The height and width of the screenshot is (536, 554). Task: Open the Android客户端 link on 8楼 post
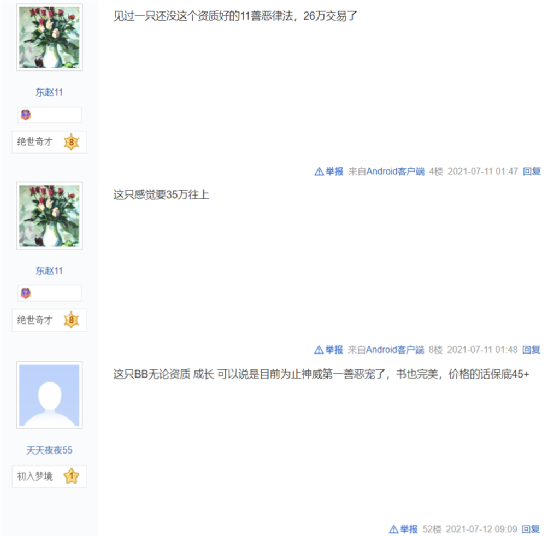point(395,349)
